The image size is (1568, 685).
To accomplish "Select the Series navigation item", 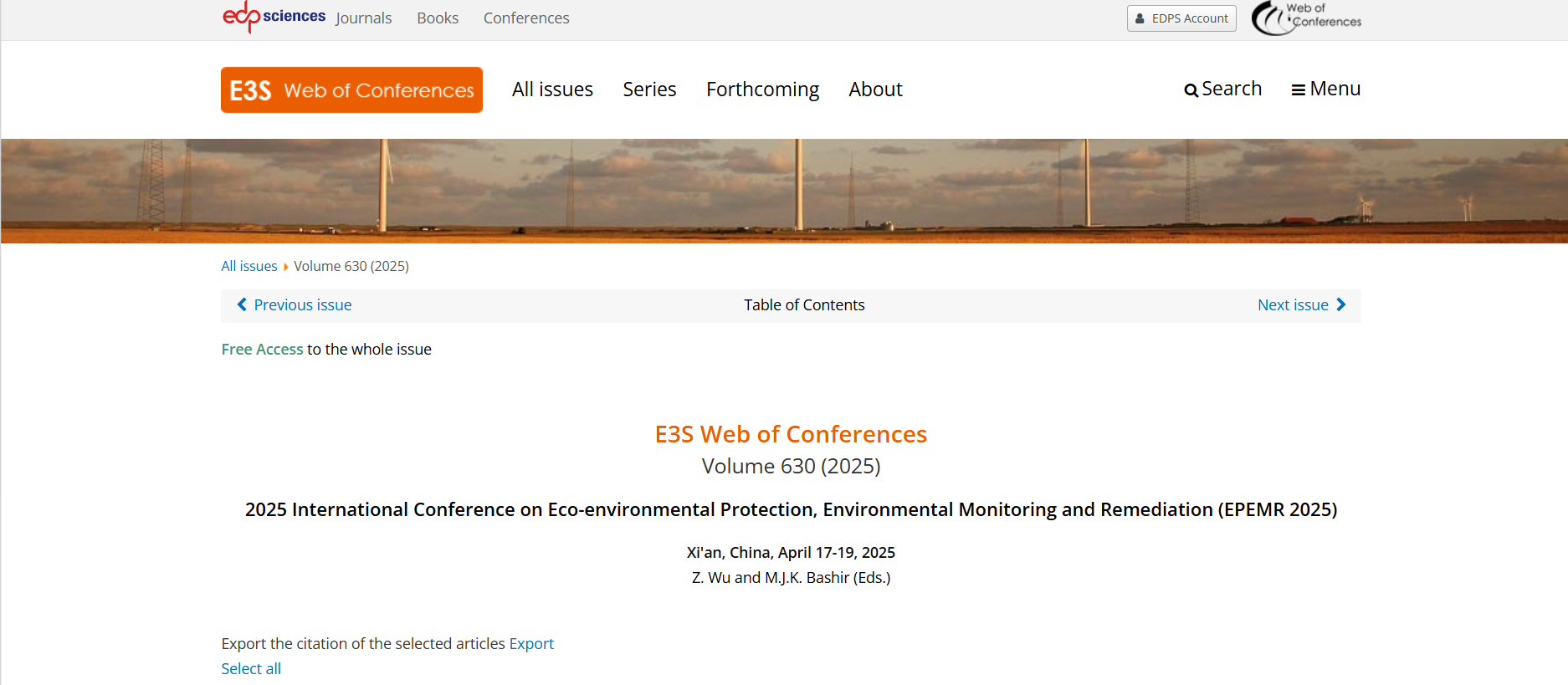I will point(649,89).
